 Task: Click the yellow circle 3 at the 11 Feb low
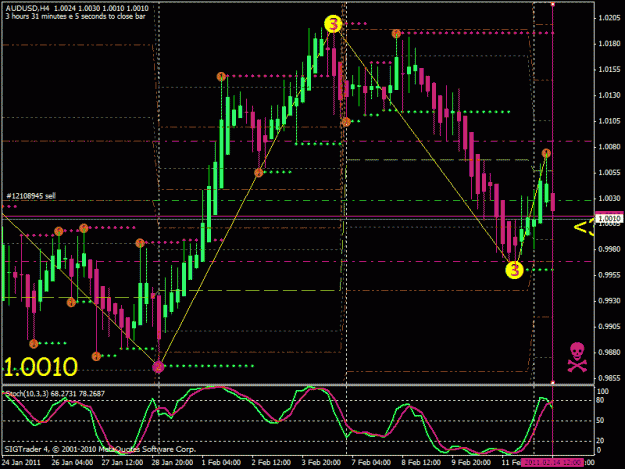pyautogui.click(x=514, y=270)
